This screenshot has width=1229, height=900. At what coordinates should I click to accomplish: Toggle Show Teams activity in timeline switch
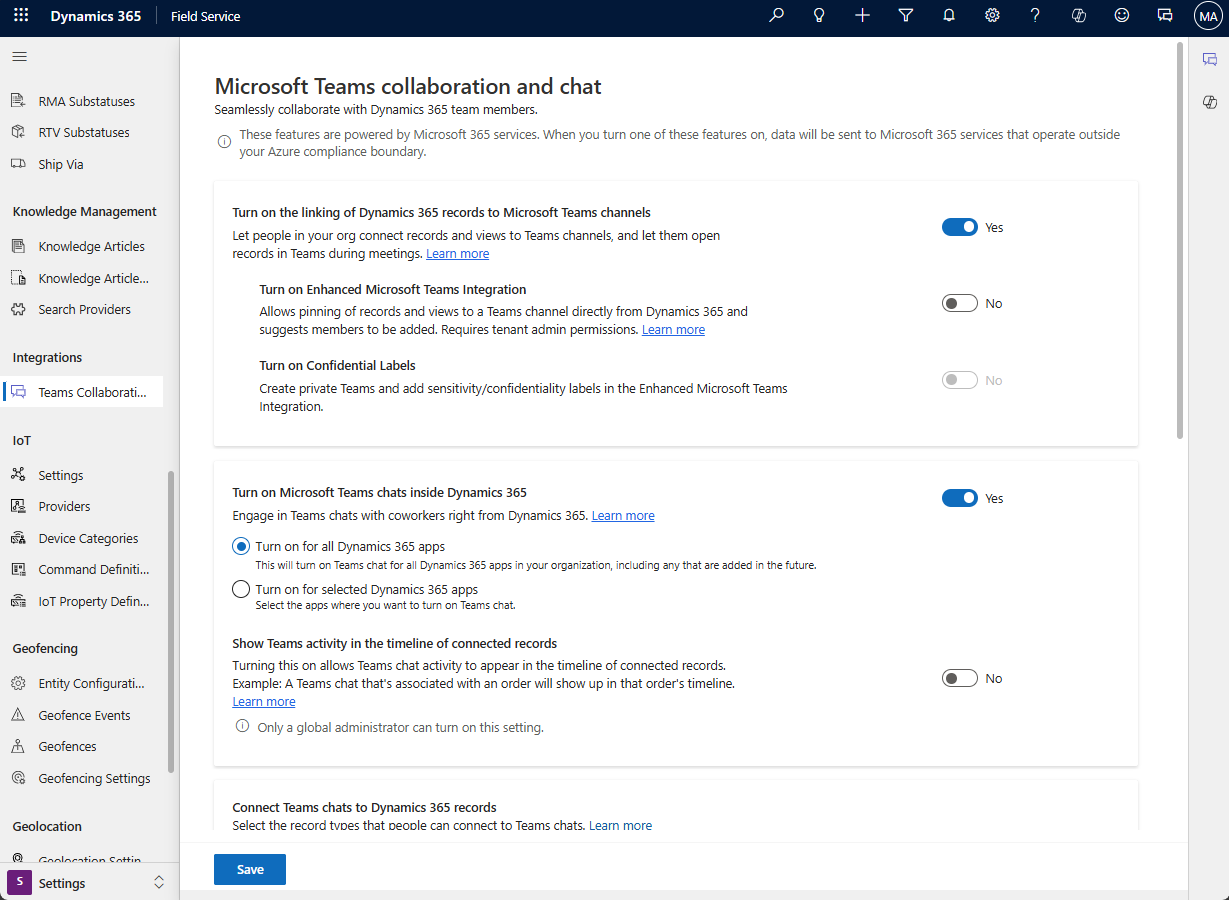coord(960,678)
